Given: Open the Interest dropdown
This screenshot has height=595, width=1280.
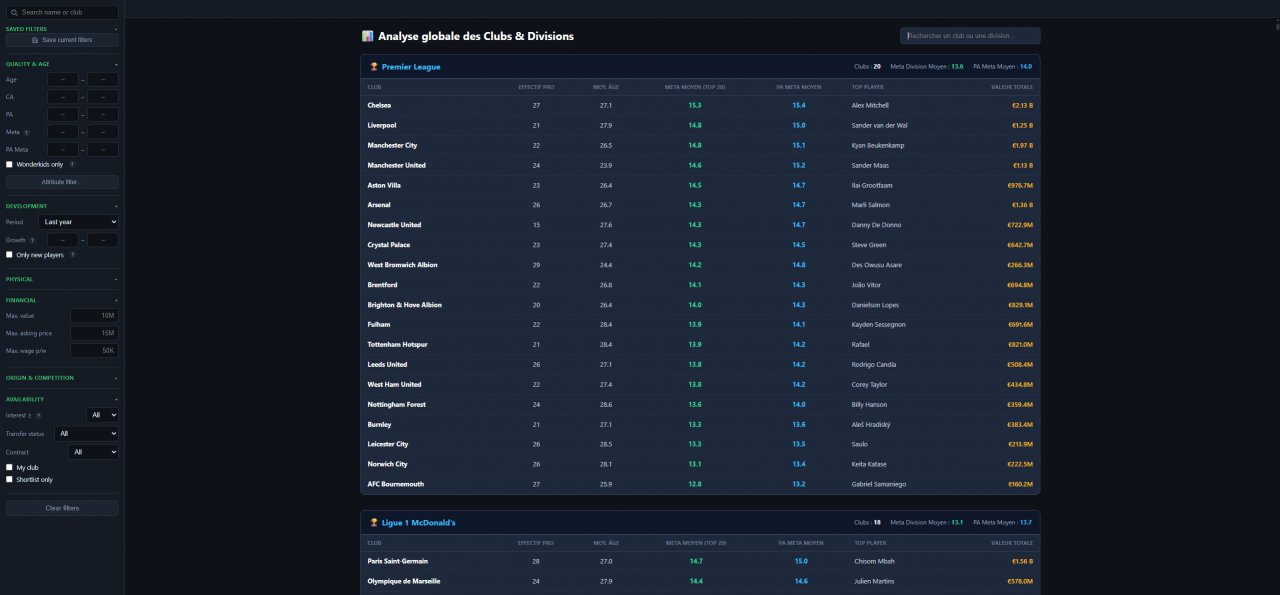Looking at the screenshot, I should click(102, 415).
